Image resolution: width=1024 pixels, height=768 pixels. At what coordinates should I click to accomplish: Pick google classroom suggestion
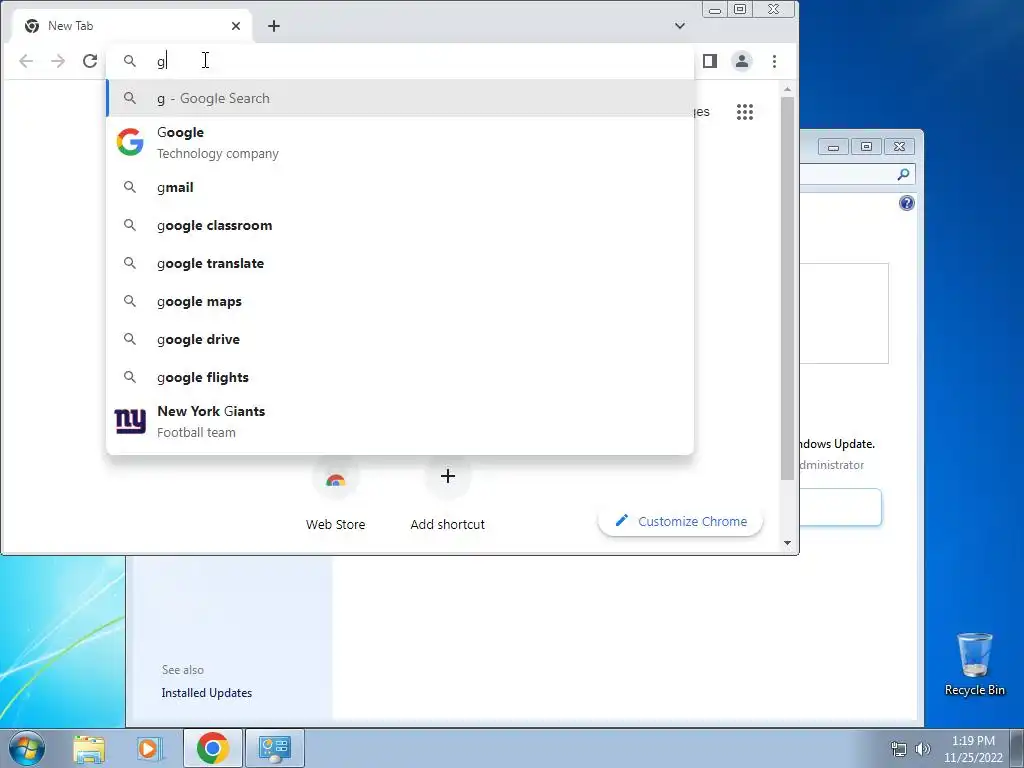click(x=400, y=225)
